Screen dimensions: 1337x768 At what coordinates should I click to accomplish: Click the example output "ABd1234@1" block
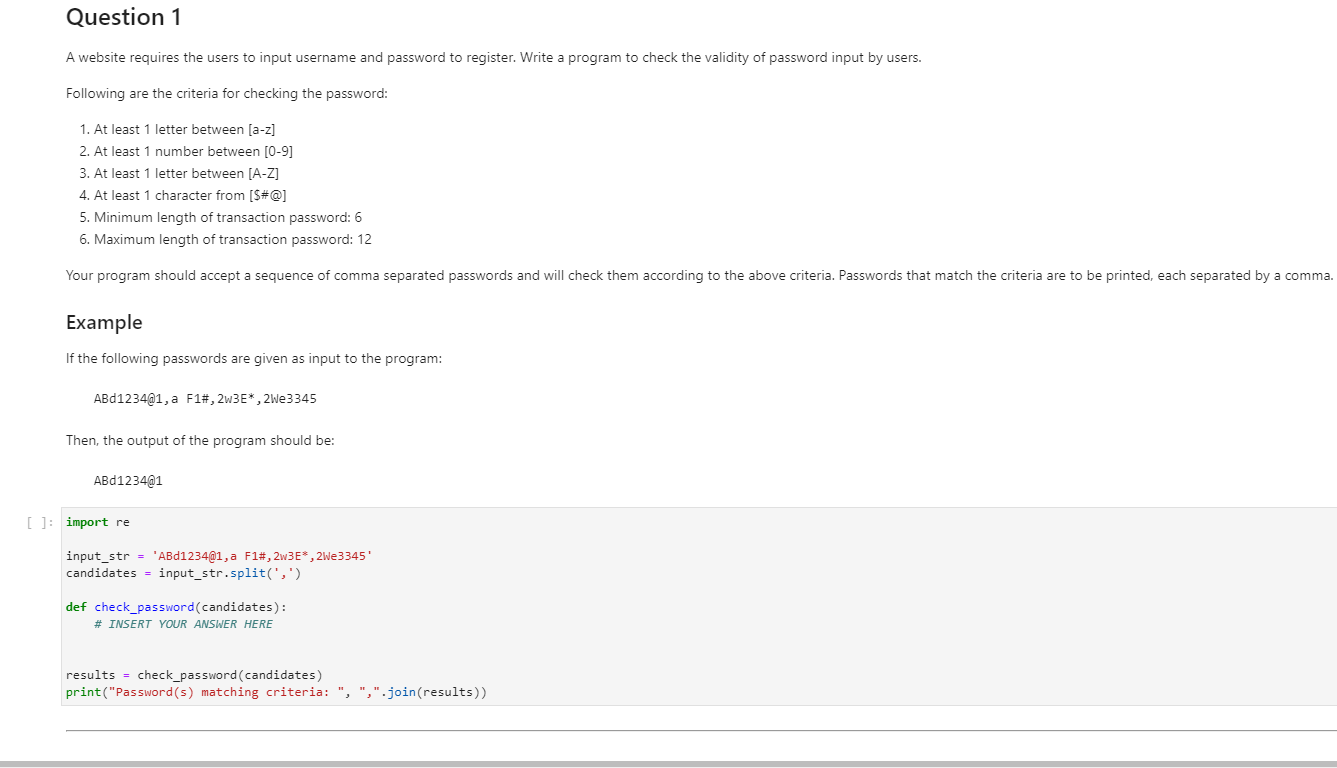[x=128, y=481]
